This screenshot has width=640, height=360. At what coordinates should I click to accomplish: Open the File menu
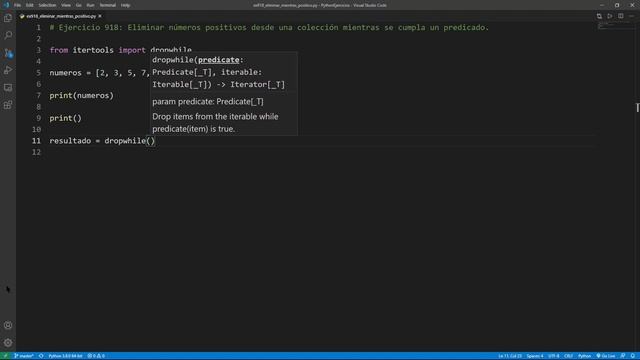coord(17,5)
